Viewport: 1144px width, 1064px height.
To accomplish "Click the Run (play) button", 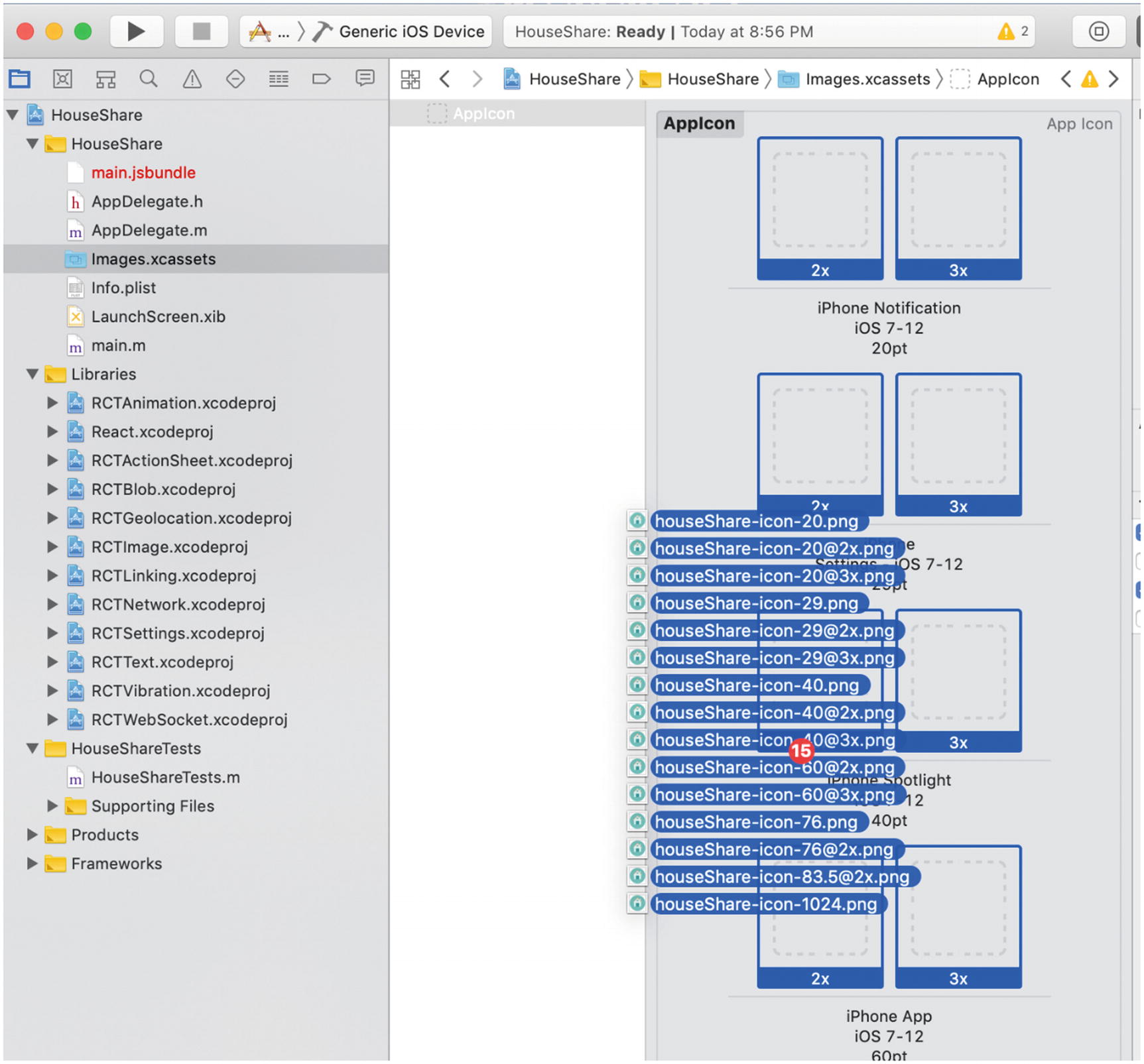I will click(136, 31).
